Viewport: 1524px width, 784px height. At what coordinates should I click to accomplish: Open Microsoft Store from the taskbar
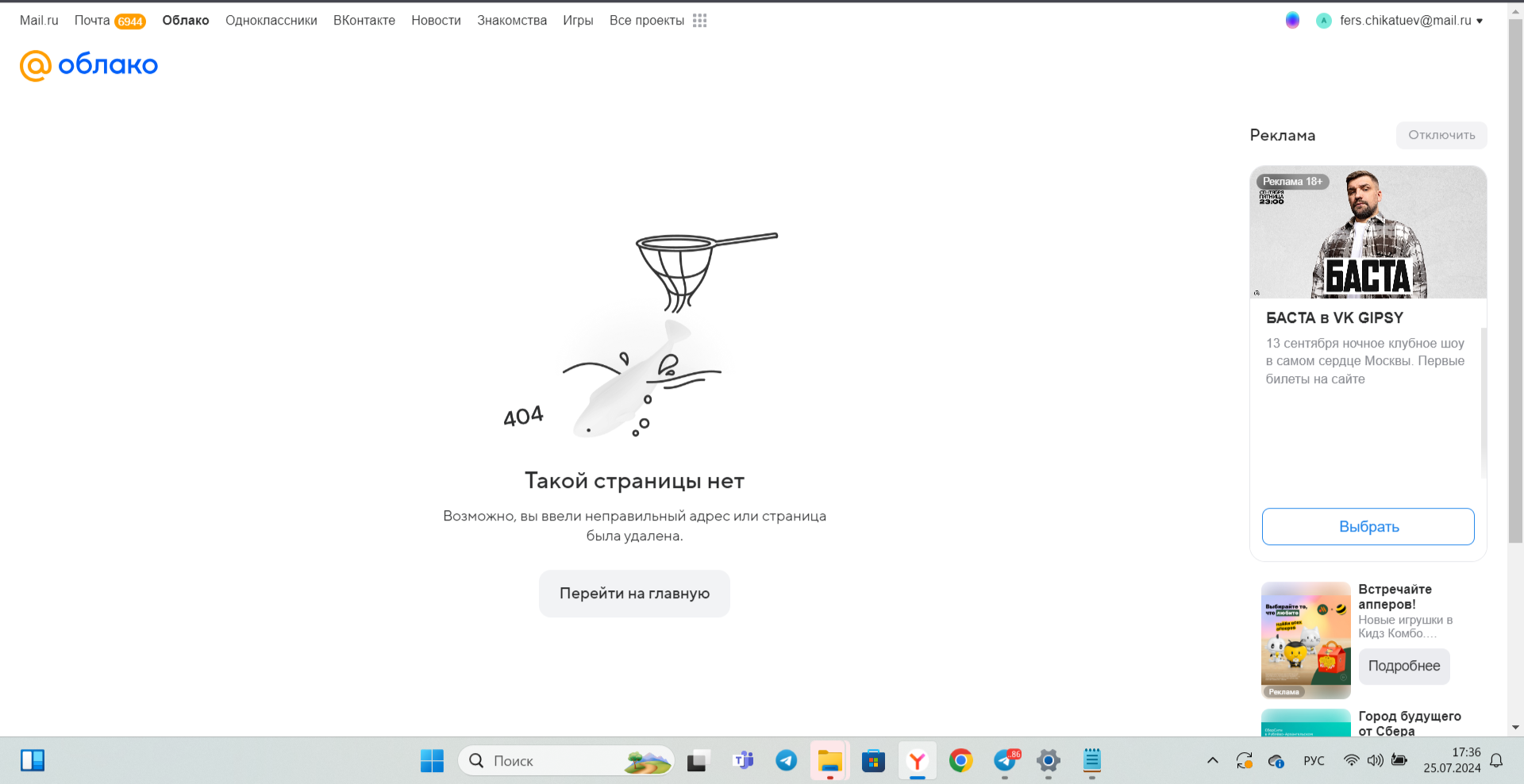(873, 761)
